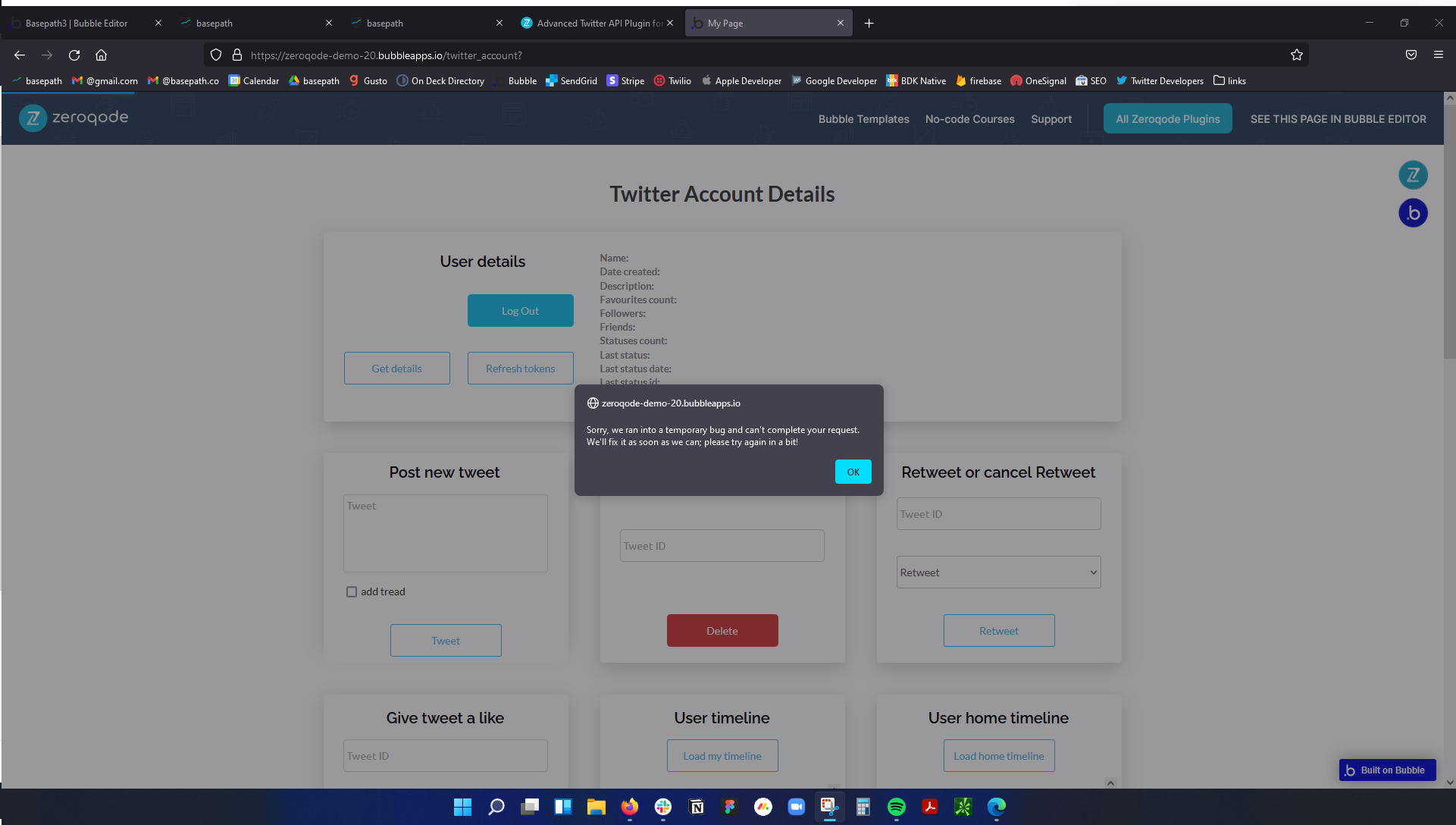This screenshot has height=825, width=1456.
Task: Reload the page with refresh icon
Action: point(74,55)
